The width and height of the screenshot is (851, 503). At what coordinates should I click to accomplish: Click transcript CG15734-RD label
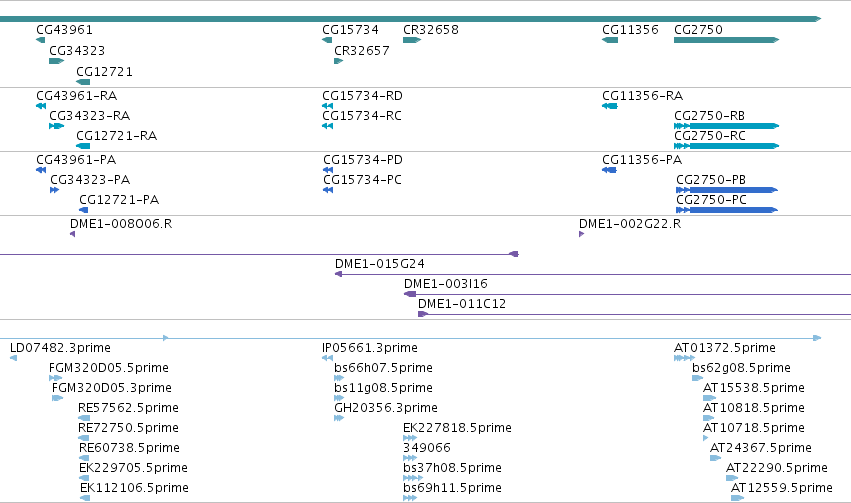363,96
